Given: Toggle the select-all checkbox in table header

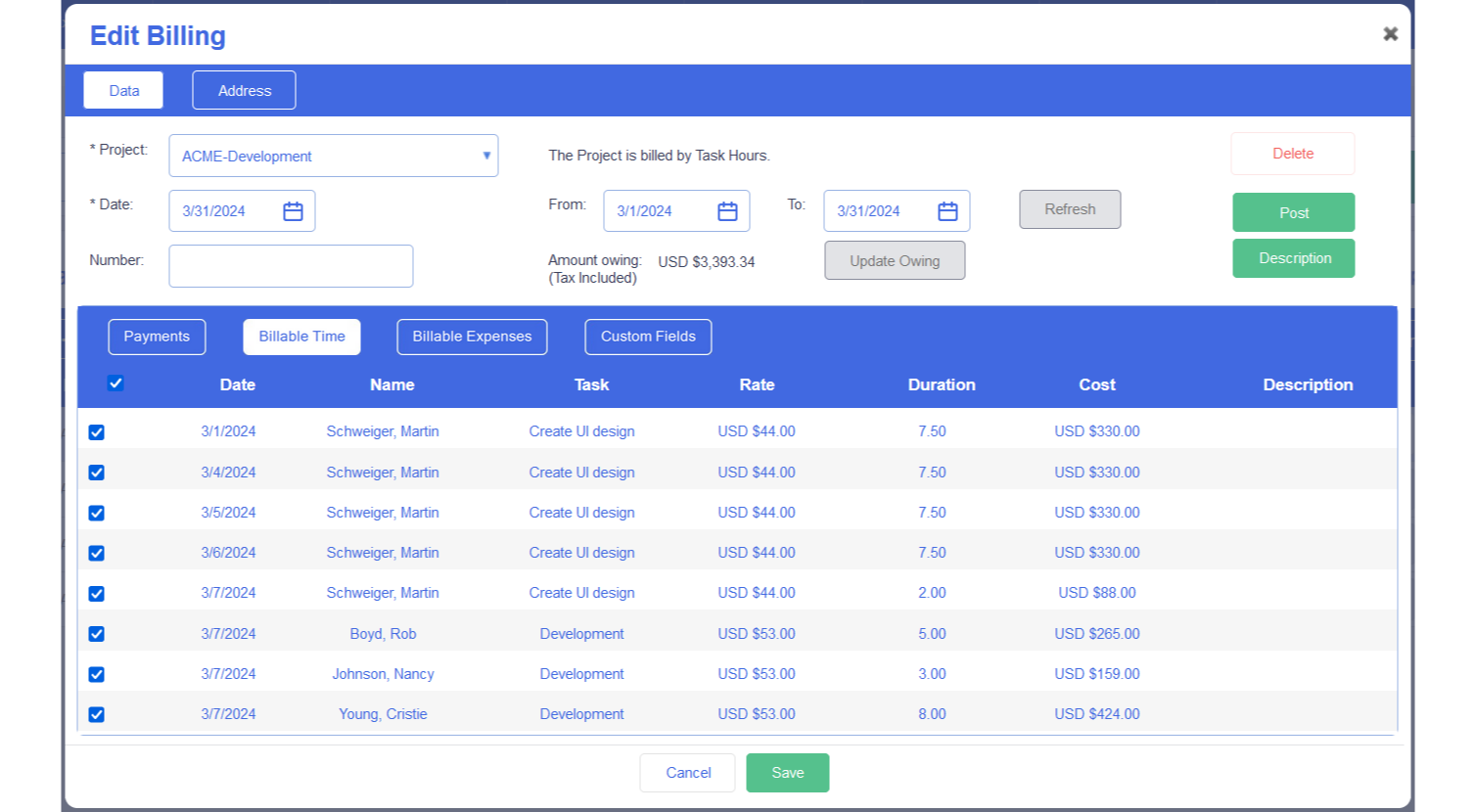Looking at the screenshot, I should (115, 383).
